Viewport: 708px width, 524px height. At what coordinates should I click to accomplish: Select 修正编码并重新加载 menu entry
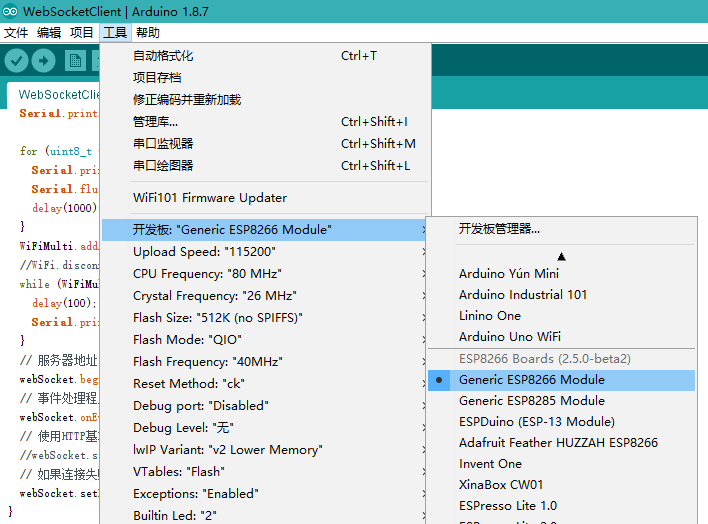tap(265, 100)
